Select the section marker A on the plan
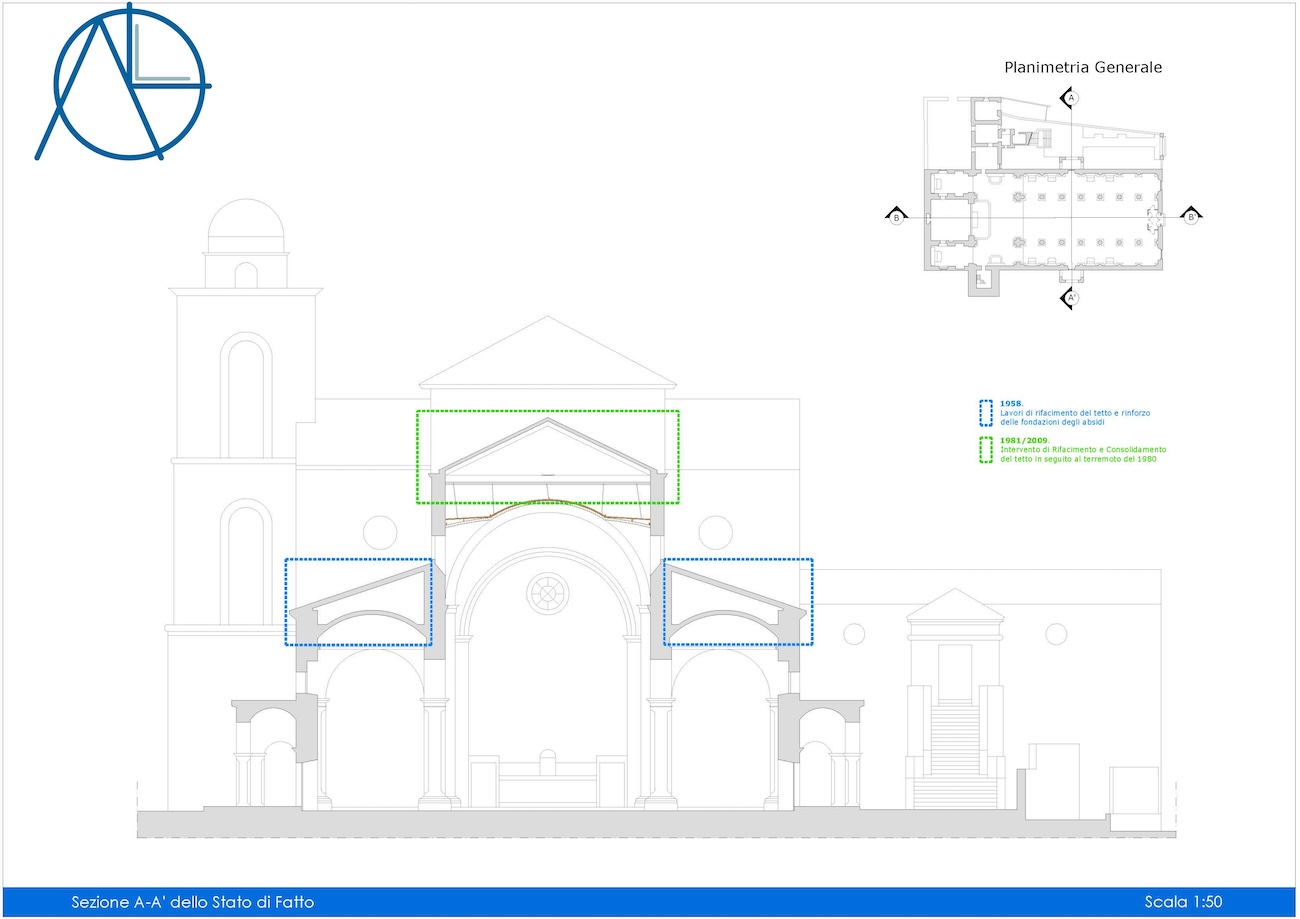Screen dimensions: 1300x919 click(1071, 97)
